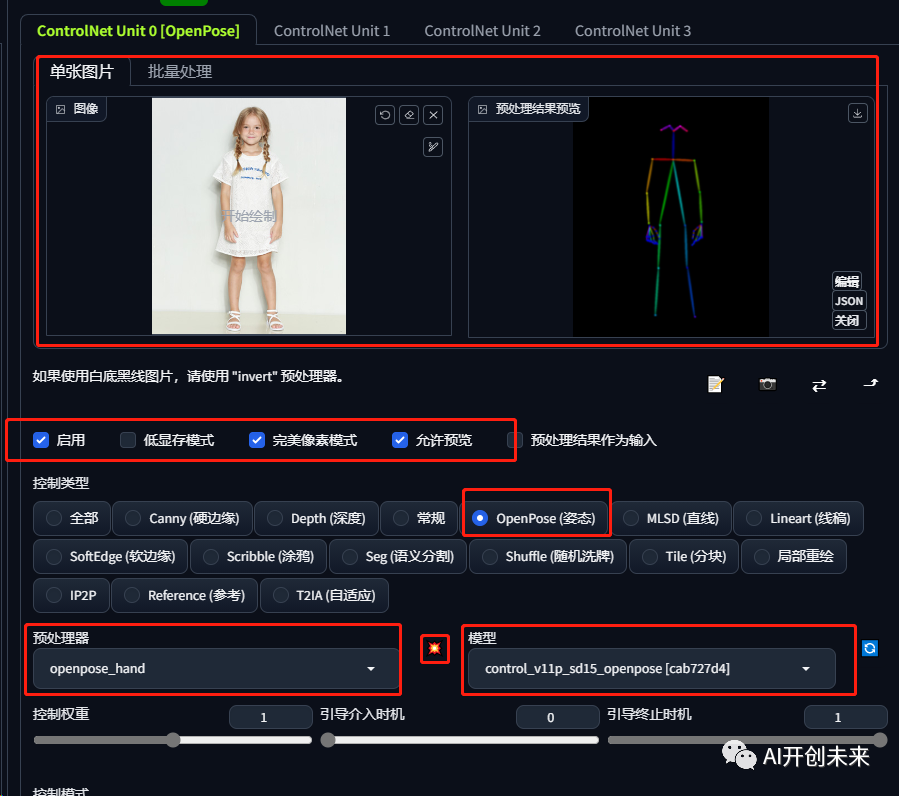Select Depth (深度) control type

[316, 518]
